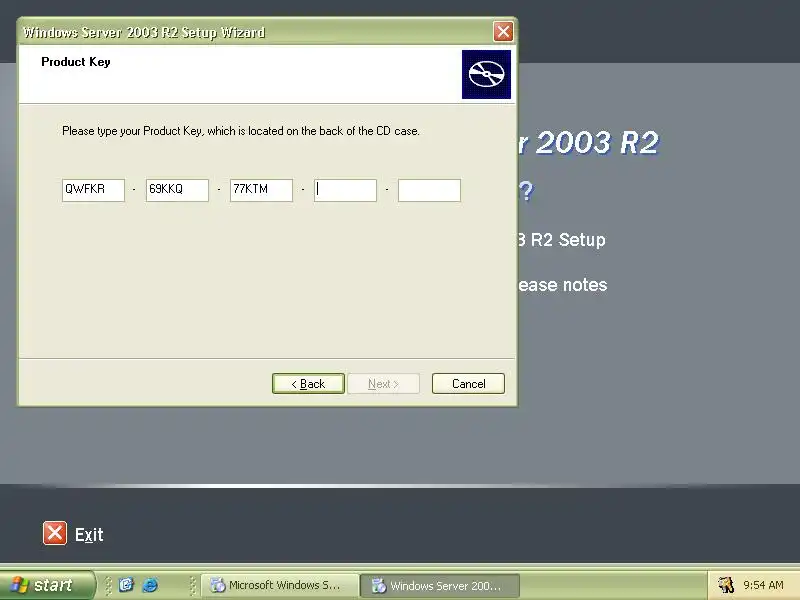The width and height of the screenshot is (800, 600).
Task: Click the '2003 R2' title on the splash screen
Action: click(x=596, y=142)
